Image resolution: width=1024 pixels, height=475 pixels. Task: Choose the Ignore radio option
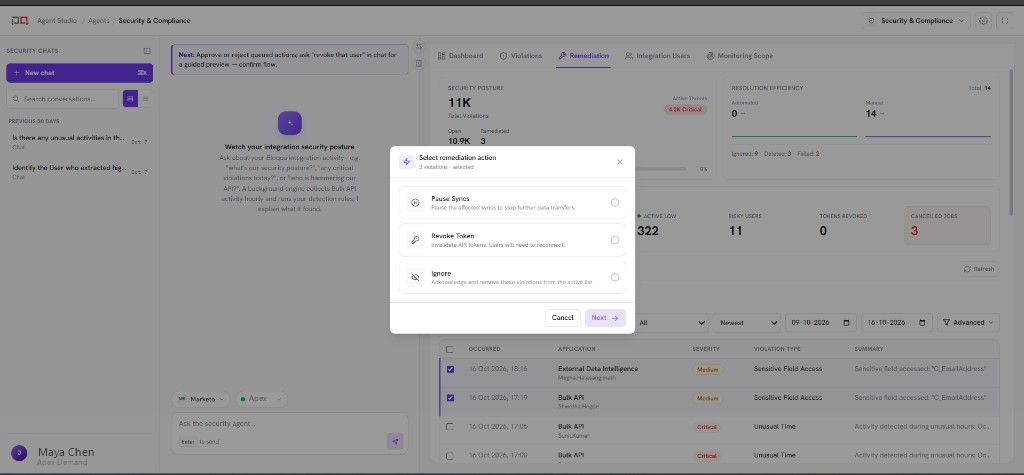[x=615, y=277]
